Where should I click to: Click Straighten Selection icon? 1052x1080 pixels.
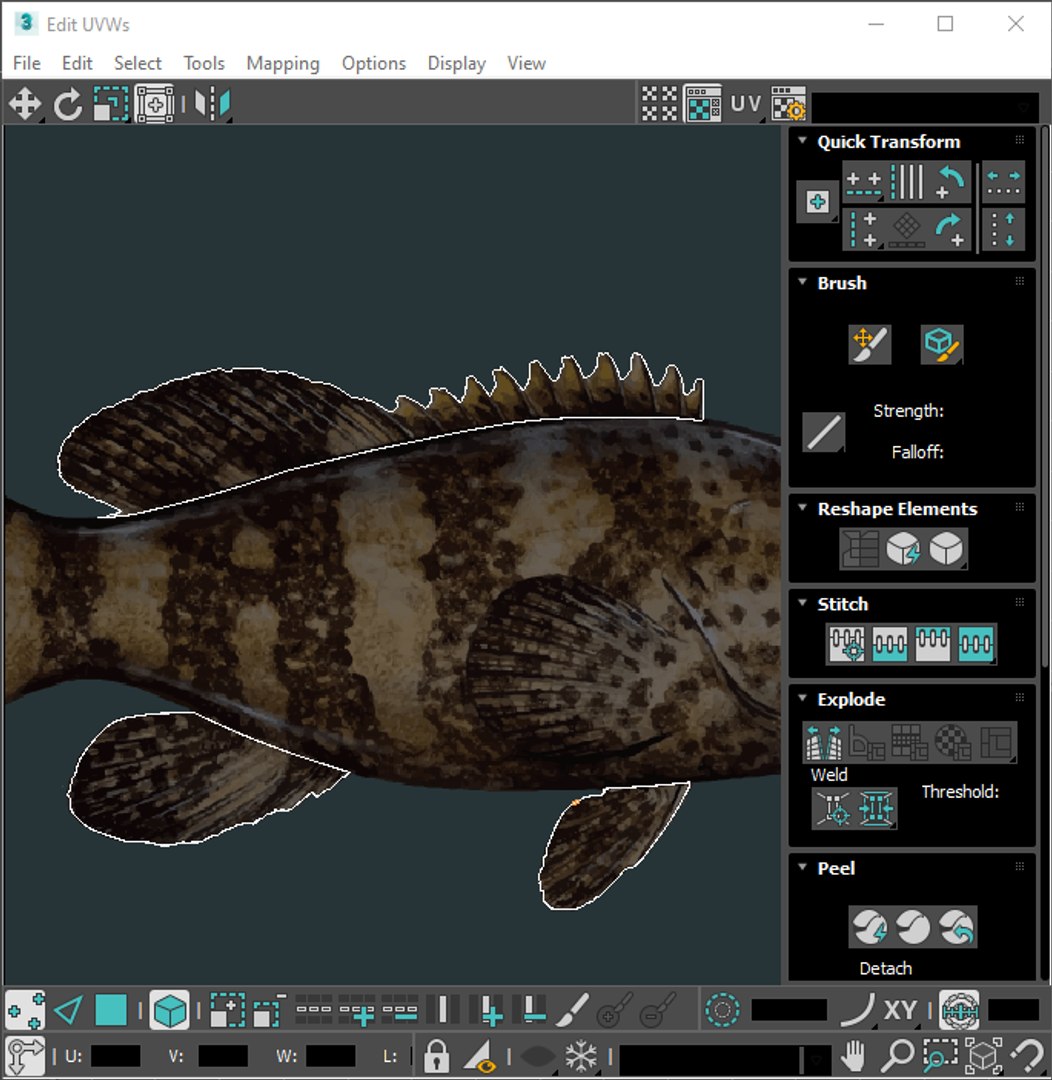(860, 549)
